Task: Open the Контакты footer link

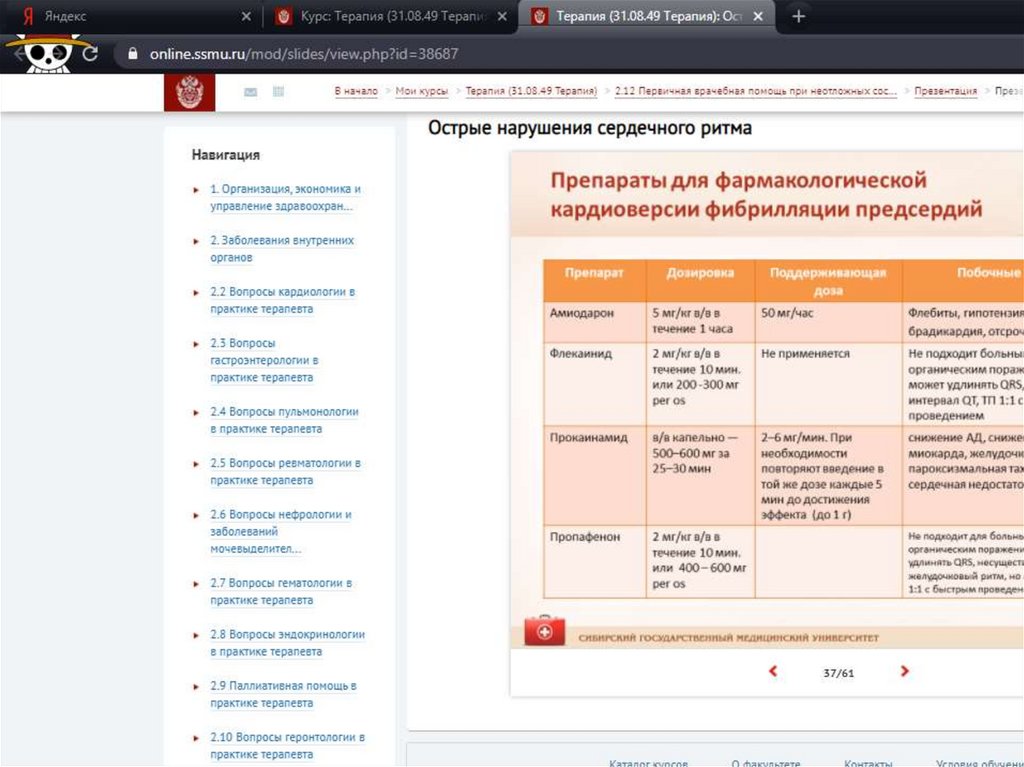Action: tap(868, 762)
